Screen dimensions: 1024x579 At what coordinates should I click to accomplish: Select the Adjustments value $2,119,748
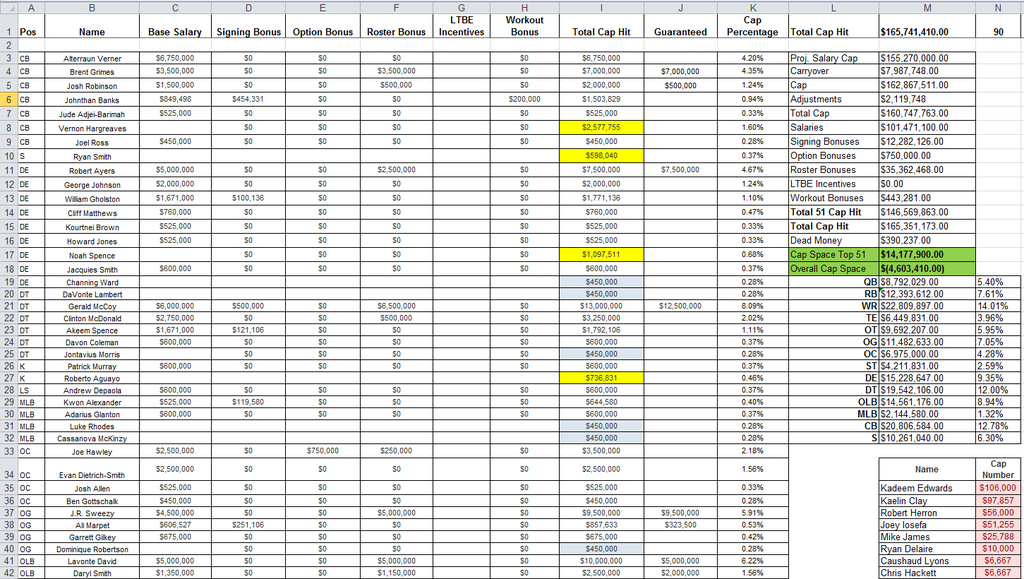(x=927, y=99)
